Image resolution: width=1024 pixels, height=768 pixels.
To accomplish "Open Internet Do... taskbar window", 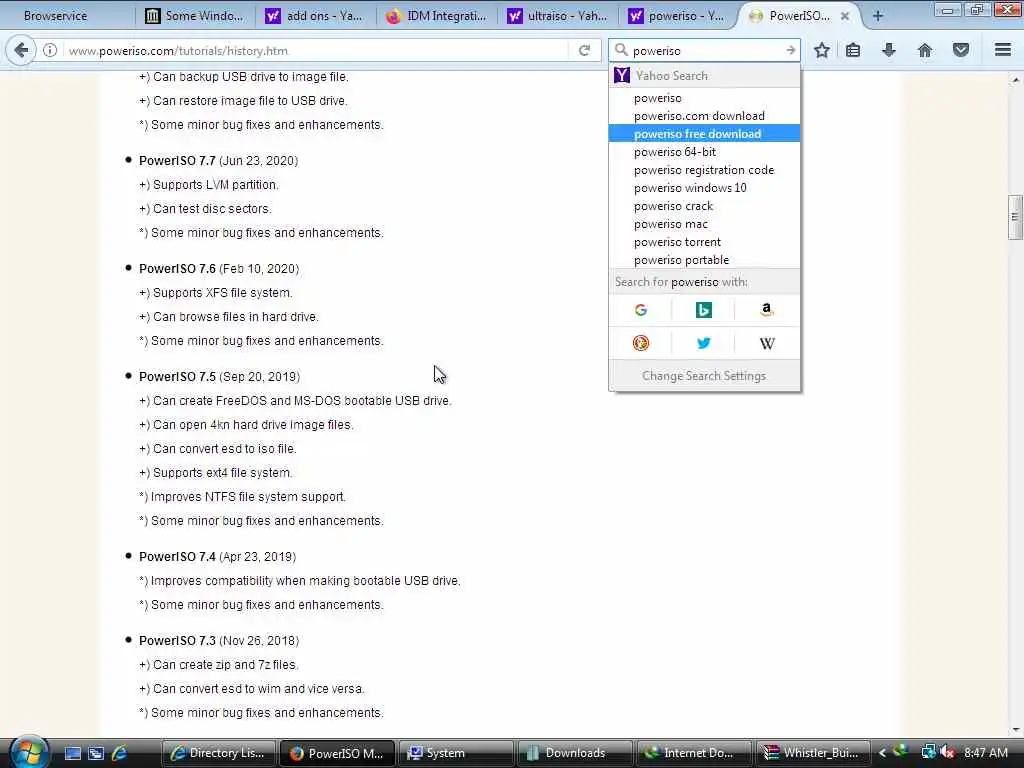I will tap(693, 753).
